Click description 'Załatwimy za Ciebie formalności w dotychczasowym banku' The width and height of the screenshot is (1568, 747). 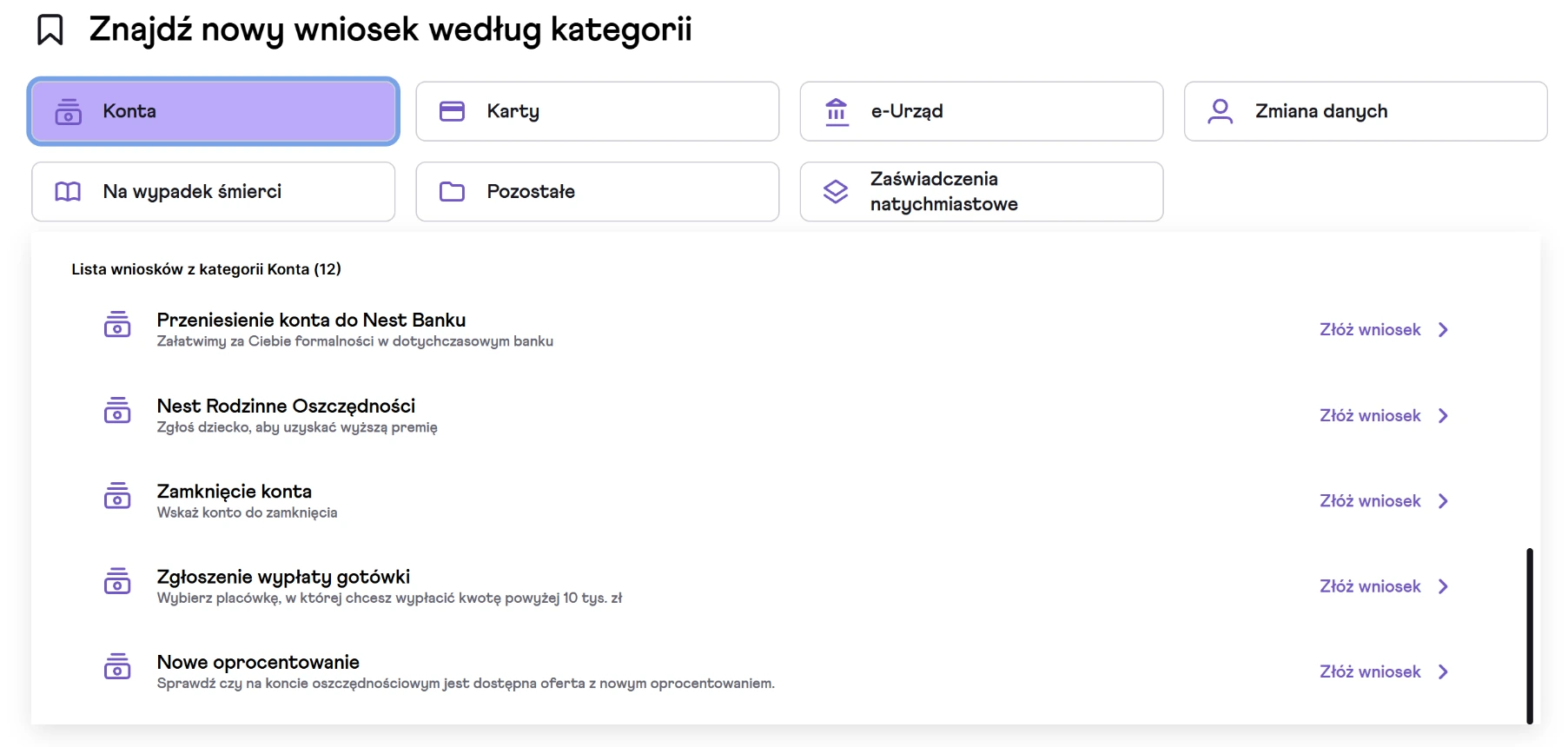(x=354, y=341)
